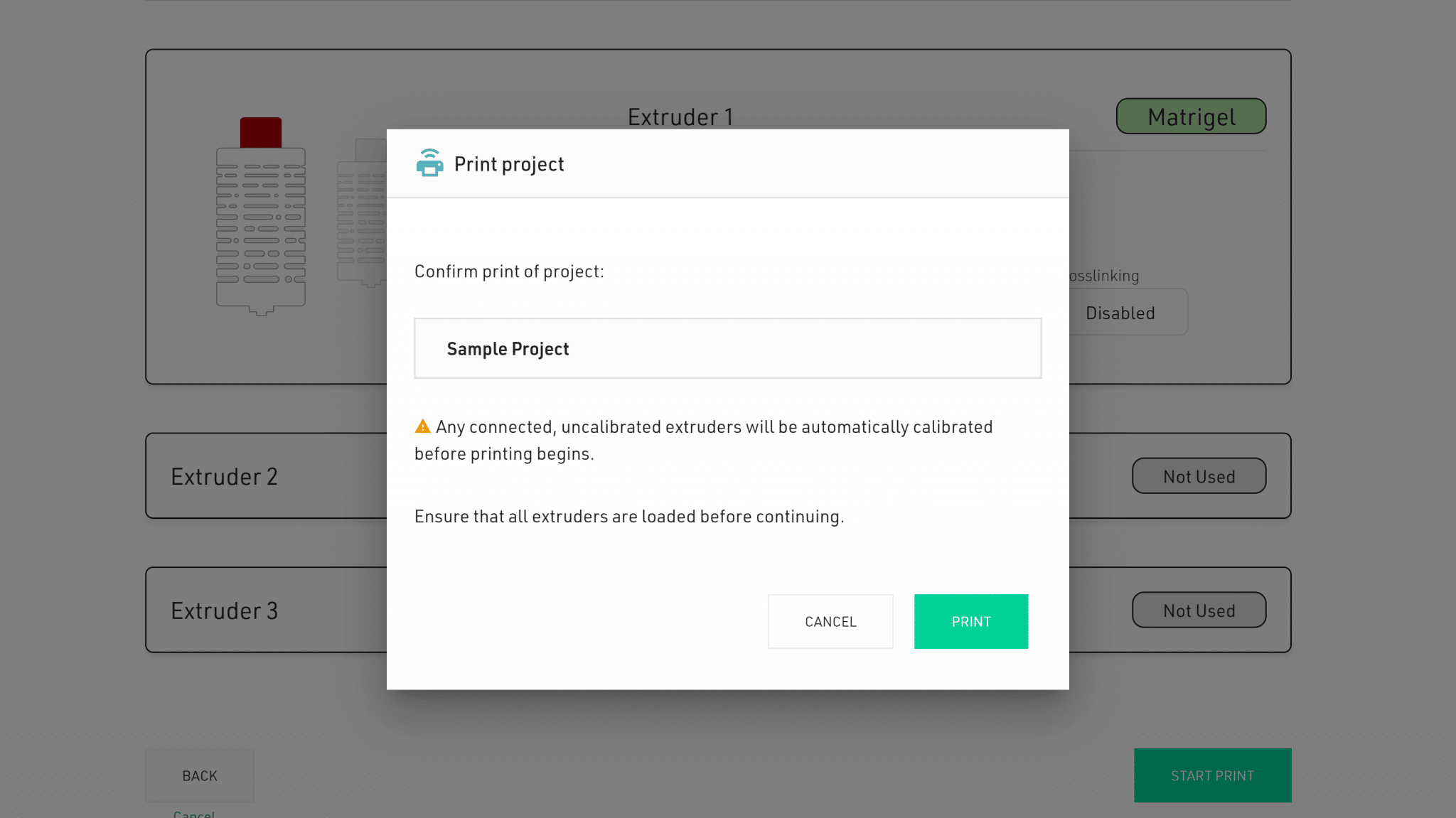Click the Print project dialog title
Screen dimensions: 1456x818
(x=509, y=164)
